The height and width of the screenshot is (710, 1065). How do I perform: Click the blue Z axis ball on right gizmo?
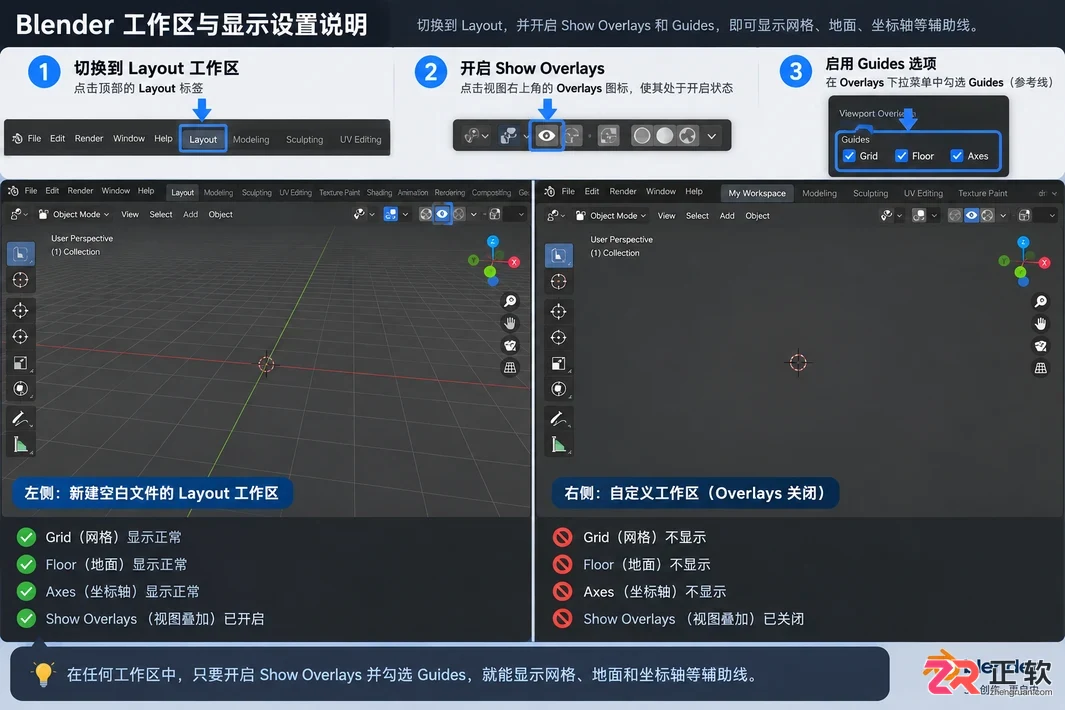point(1023,242)
